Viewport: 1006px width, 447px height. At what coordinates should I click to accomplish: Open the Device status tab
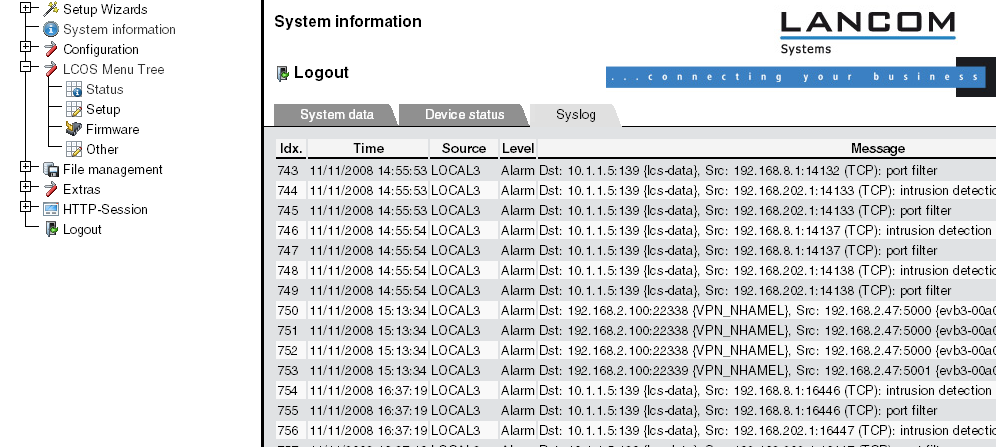(464, 115)
